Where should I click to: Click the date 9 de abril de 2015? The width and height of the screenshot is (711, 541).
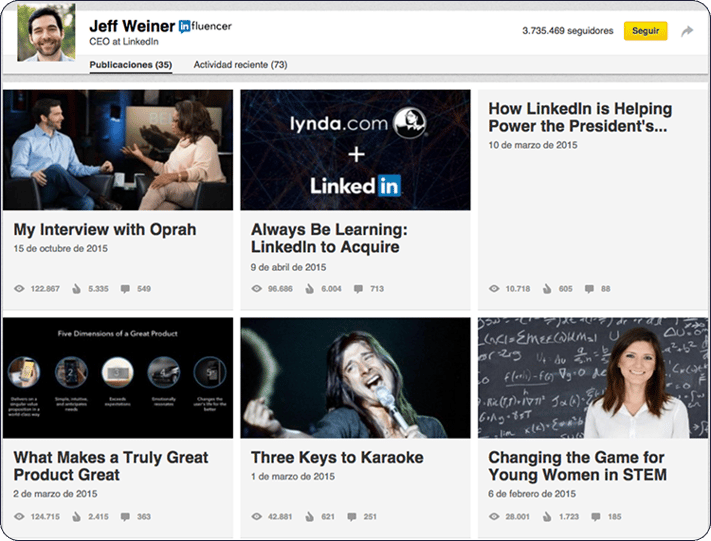288,267
